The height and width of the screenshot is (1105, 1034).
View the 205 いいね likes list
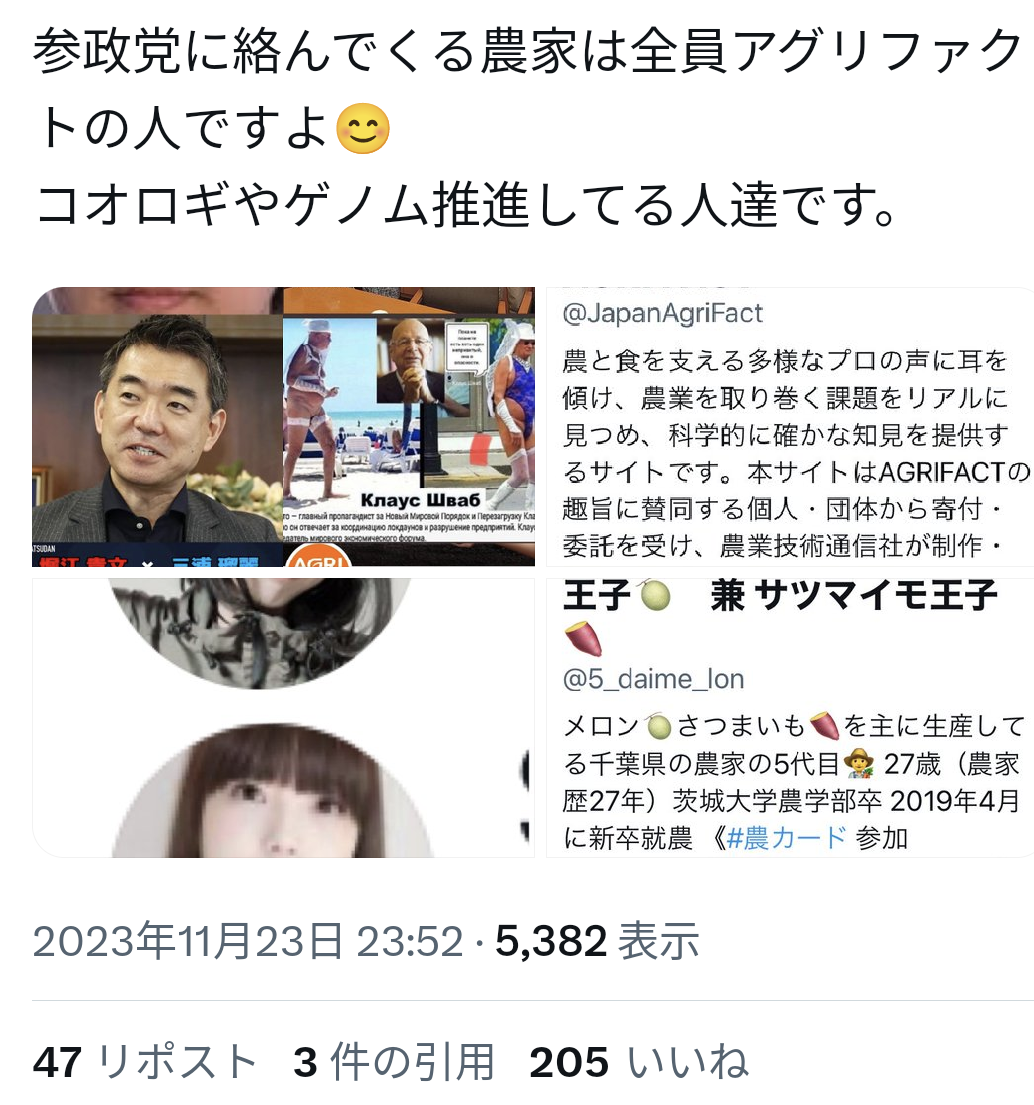pyautogui.click(x=639, y=1062)
